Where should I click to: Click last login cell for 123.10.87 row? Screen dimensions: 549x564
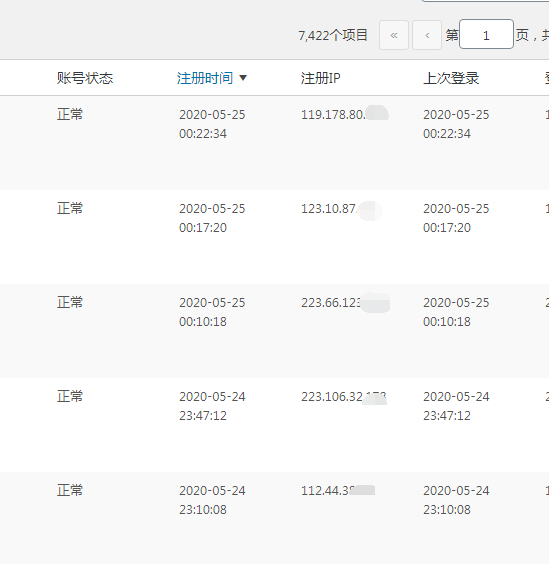click(x=456, y=218)
